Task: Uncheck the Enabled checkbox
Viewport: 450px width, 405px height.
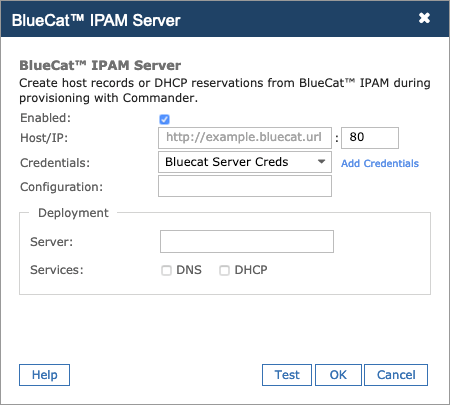Action: (x=164, y=119)
